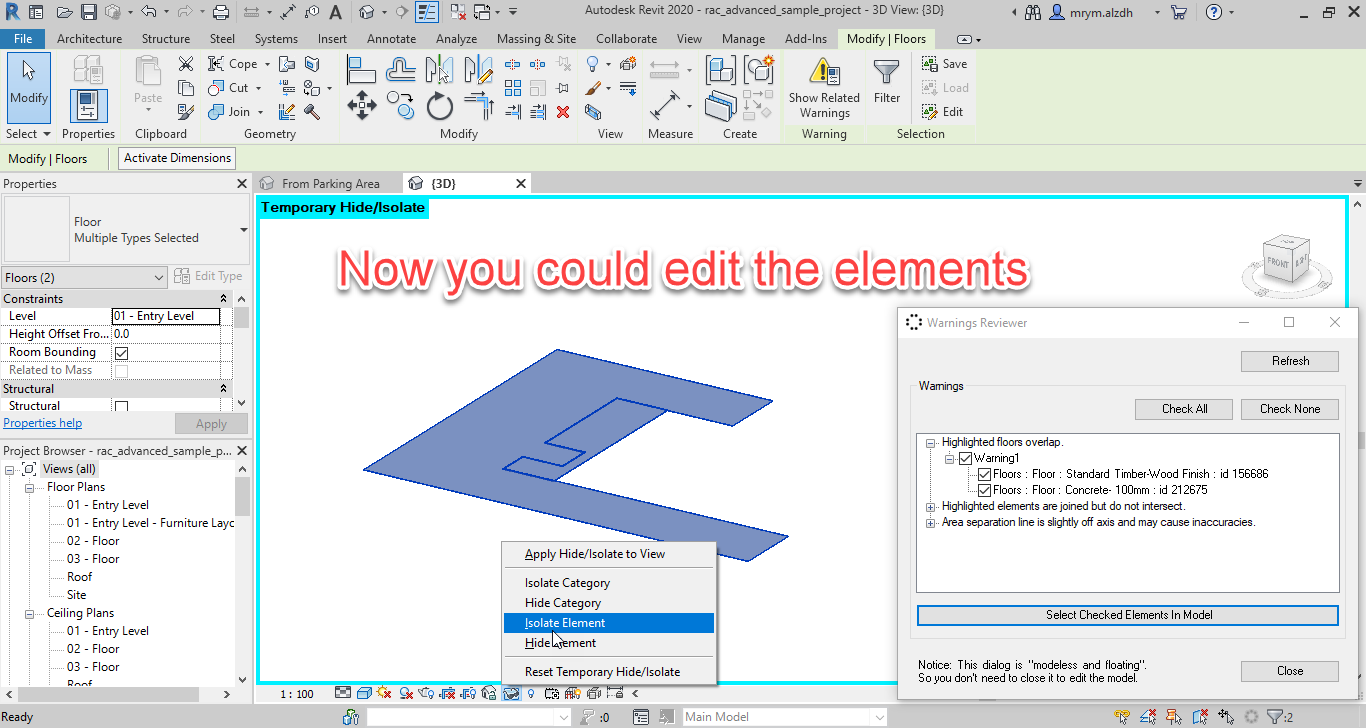Collapse the Highlighted floors overlap node
Image resolution: width=1366 pixels, height=728 pixels.
(931, 442)
